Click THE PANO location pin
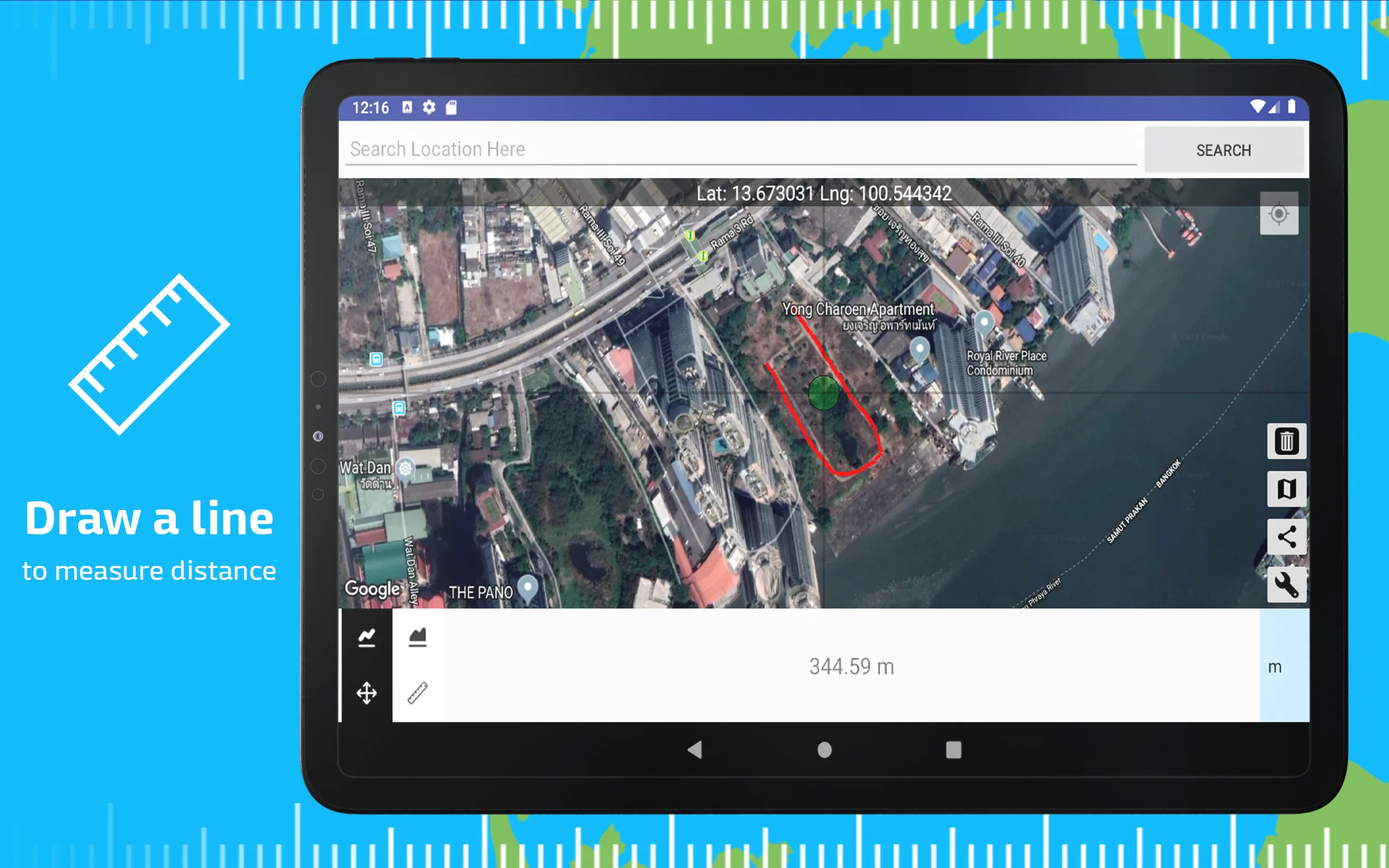 [527, 589]
